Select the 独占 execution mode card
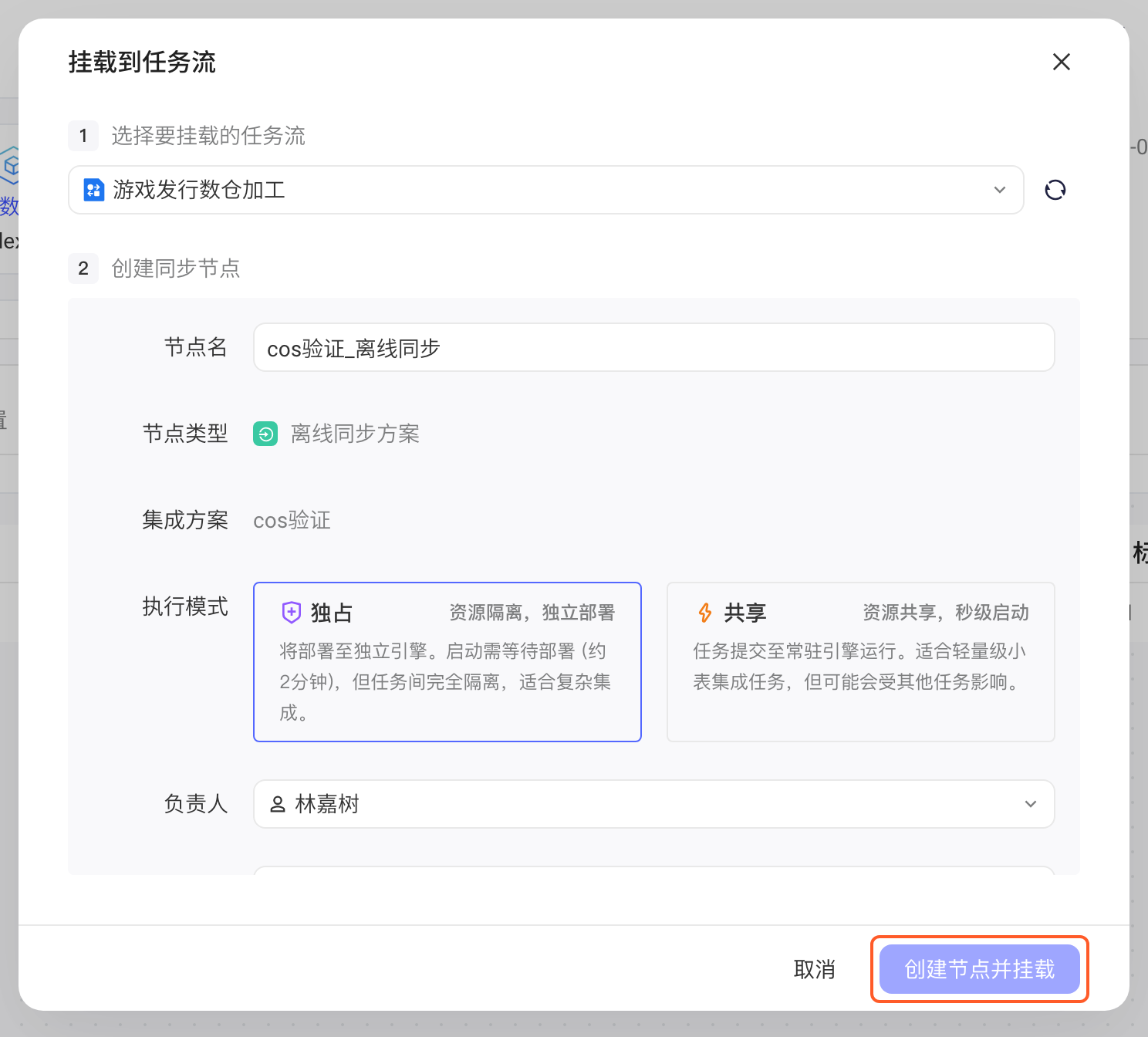 click(447, 662)
